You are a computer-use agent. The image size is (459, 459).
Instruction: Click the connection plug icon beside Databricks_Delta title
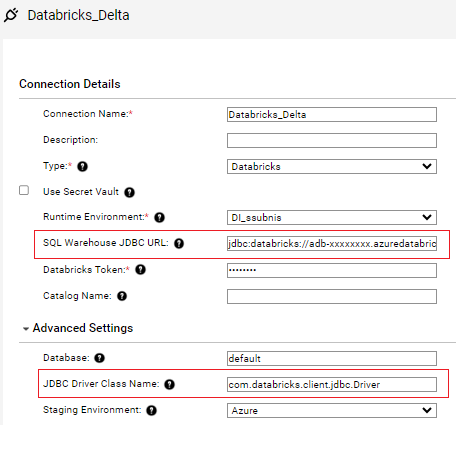pos(11,15)
